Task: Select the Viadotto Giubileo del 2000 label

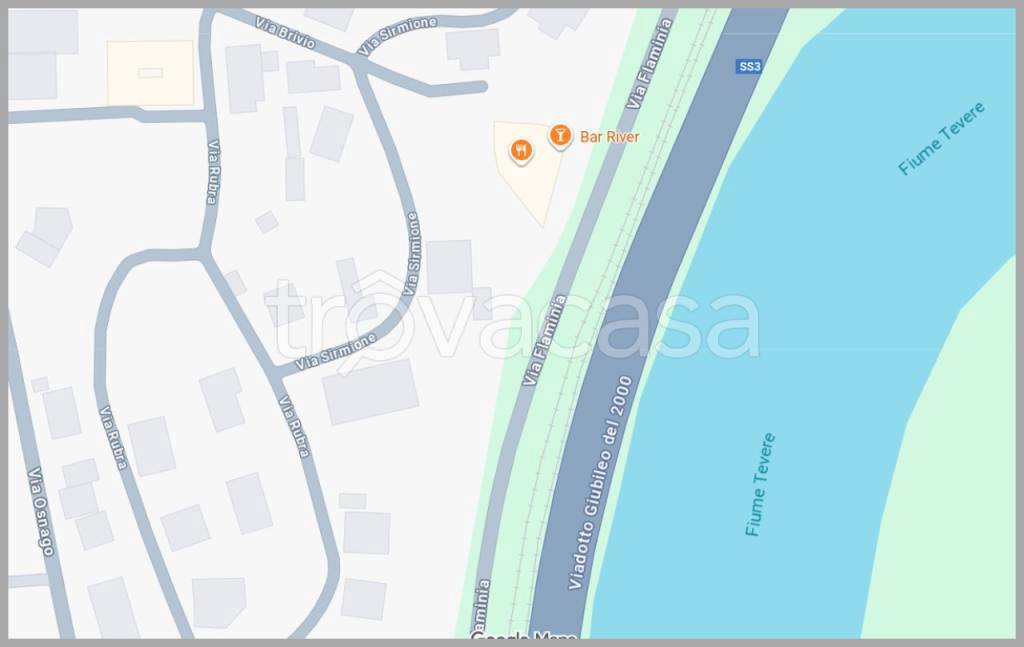Action: point(601,482)
